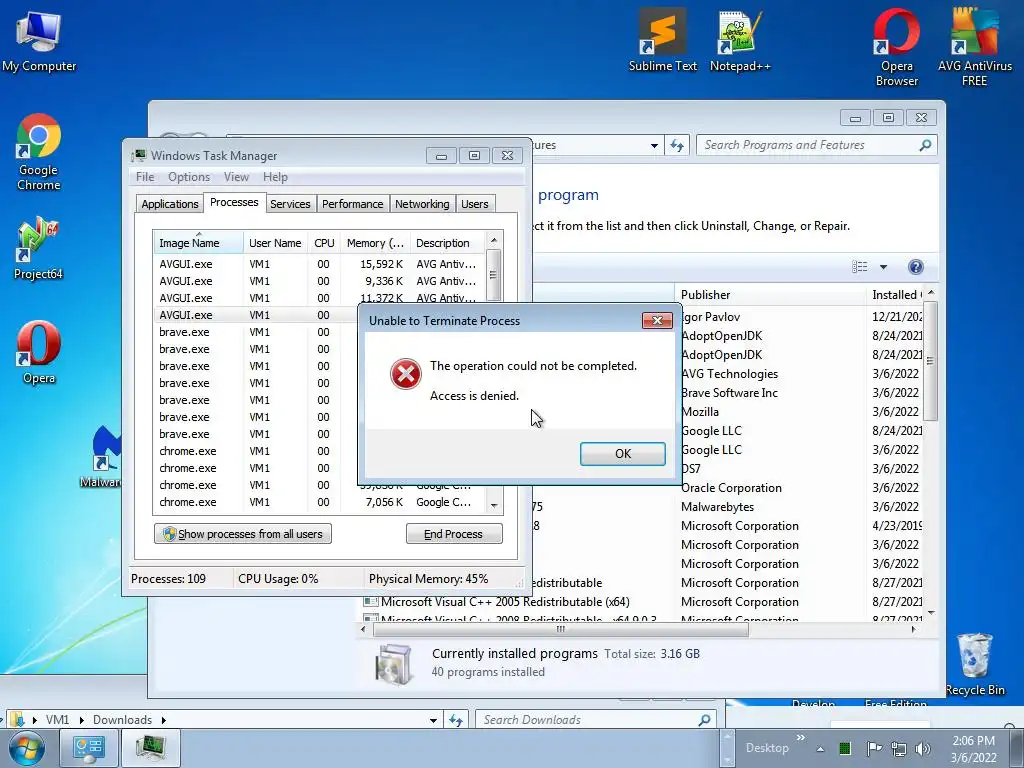Open My Computer desktop icon

[x=39, y=42]
